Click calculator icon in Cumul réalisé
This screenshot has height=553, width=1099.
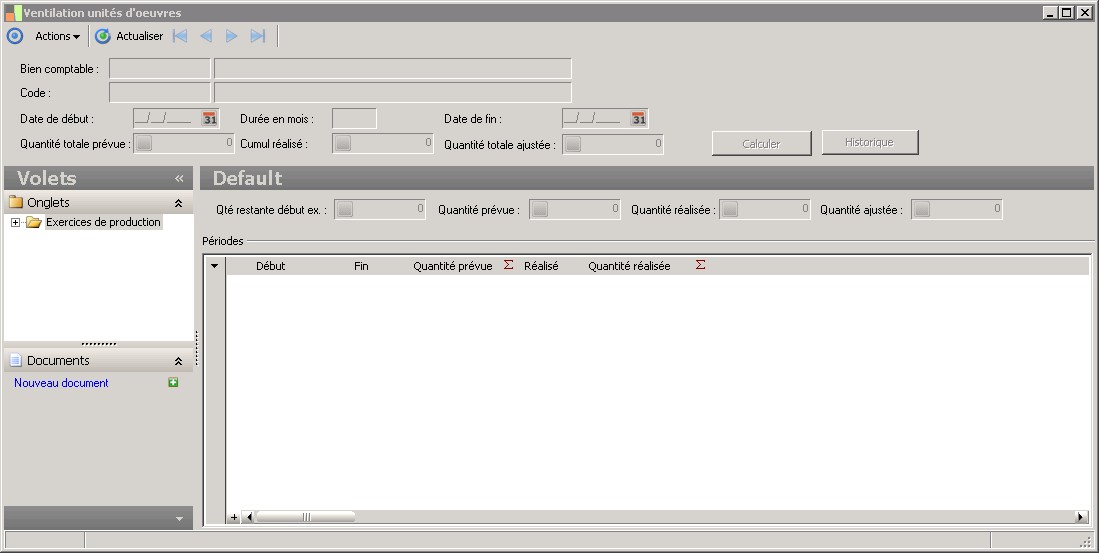pos(343,144)
